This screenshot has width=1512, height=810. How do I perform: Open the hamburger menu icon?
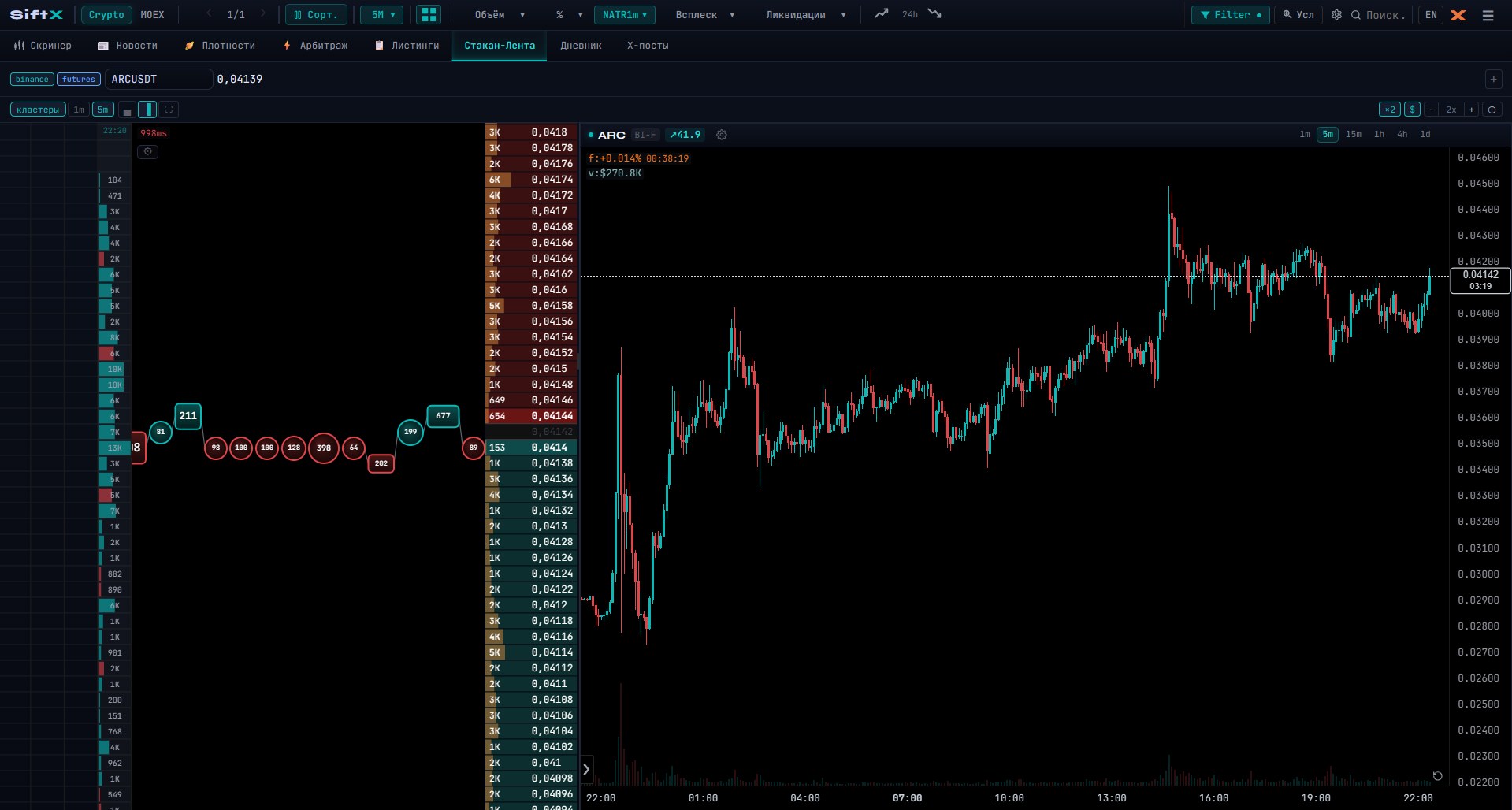[1488, 15]
